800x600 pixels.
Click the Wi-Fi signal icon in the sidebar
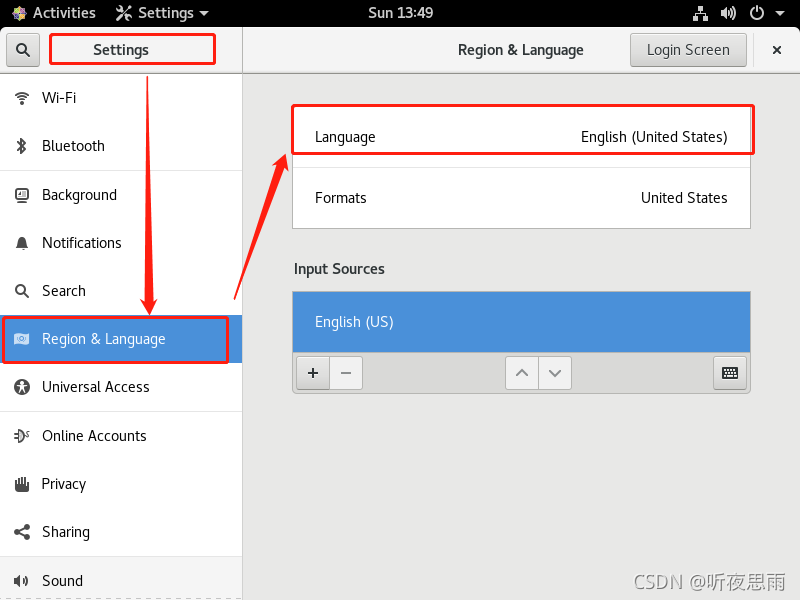[x=22, y=98]
